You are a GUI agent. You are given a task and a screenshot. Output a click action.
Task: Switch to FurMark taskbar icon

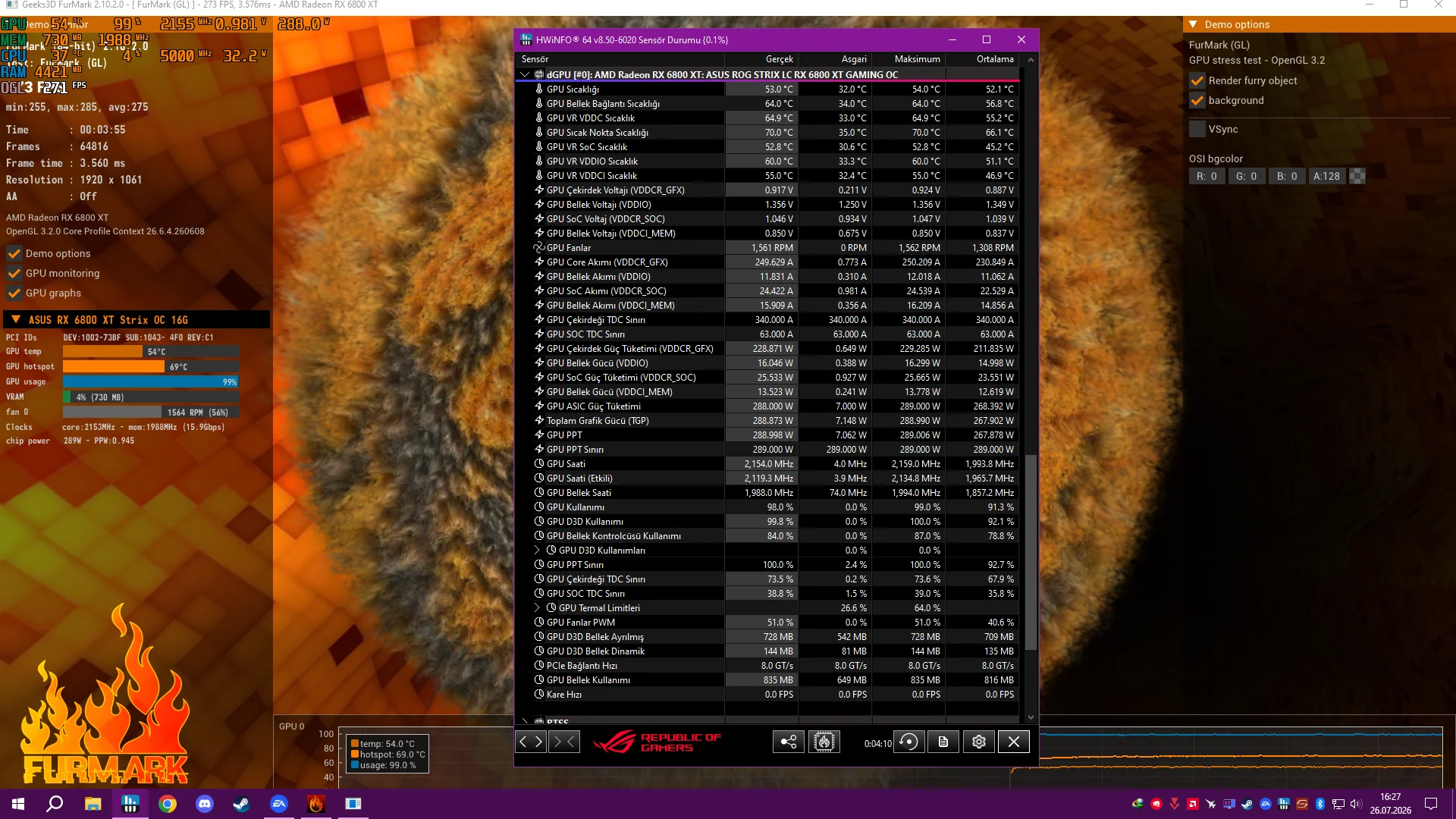pyautogui.click(x=316, y=804)
